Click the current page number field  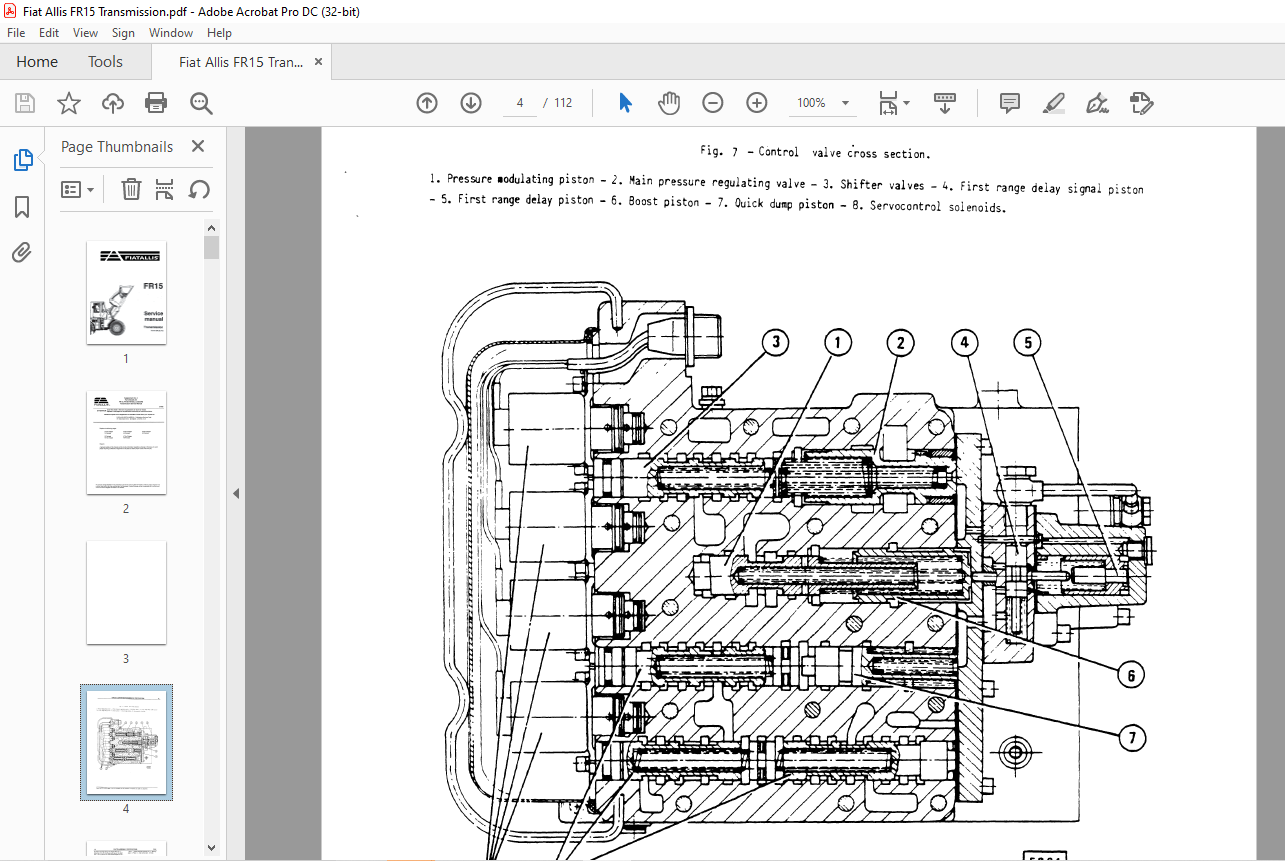point(520,103)
